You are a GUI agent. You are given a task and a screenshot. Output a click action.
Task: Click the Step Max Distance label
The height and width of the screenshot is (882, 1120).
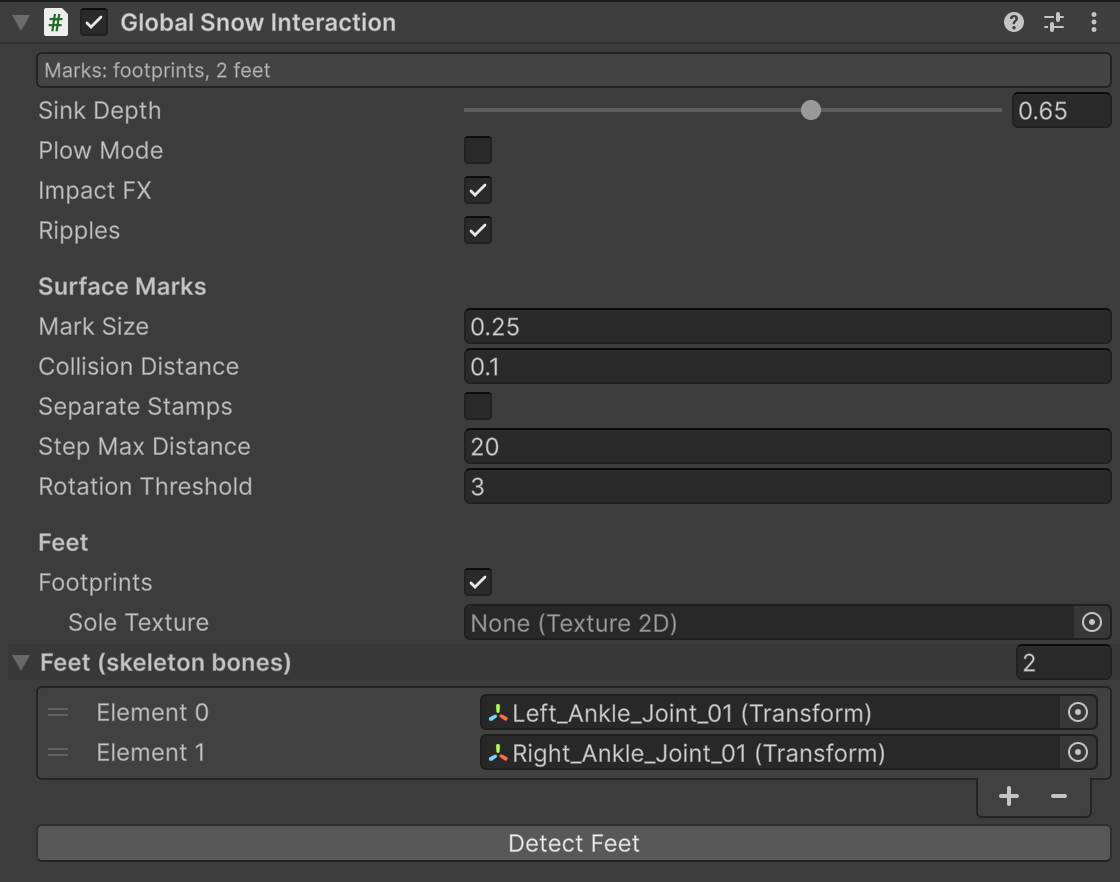coord(144,446)
